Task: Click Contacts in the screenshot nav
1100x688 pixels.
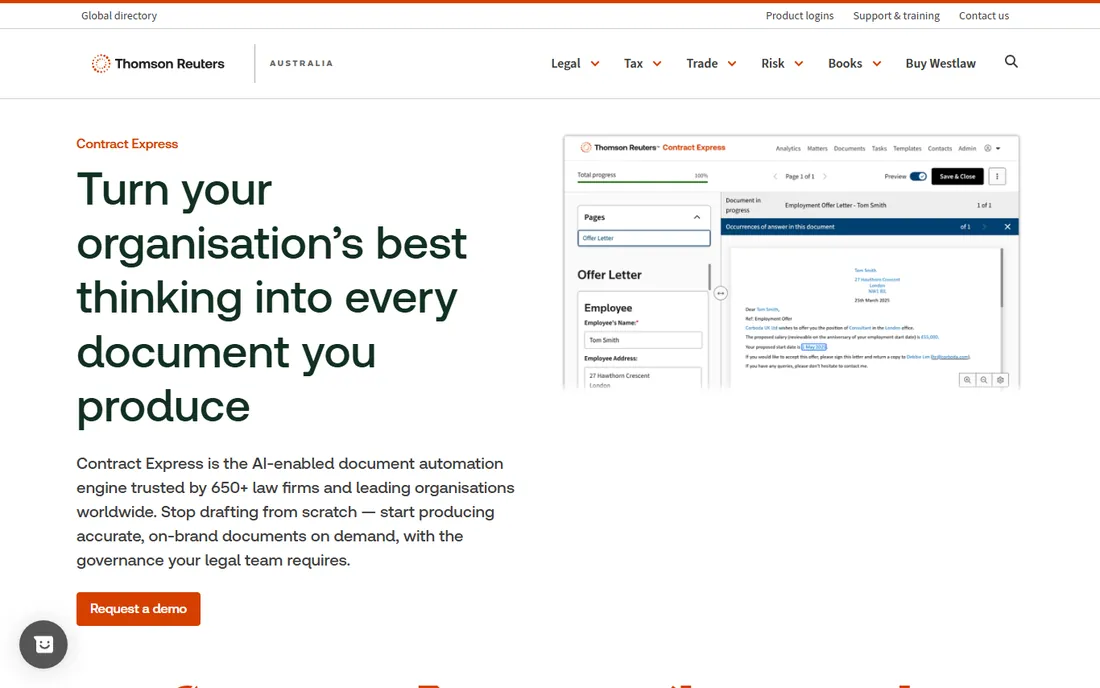Action: pos(940,149)
